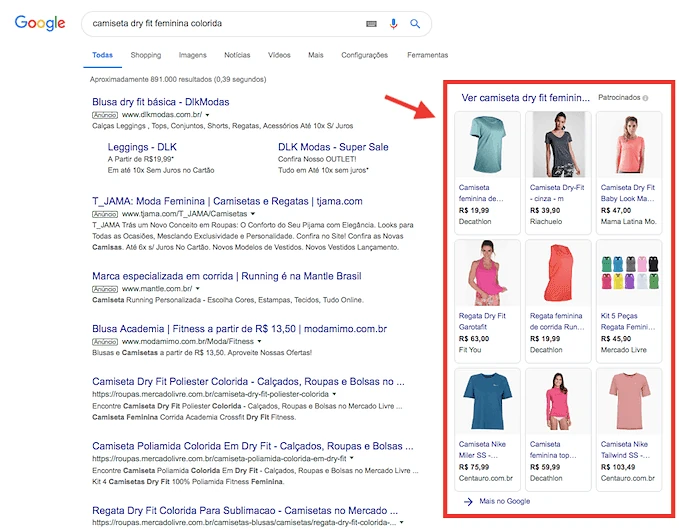Click the R$ 103,49 price
Viewport: 679px width, 530px height.
[x=618, y=467]
